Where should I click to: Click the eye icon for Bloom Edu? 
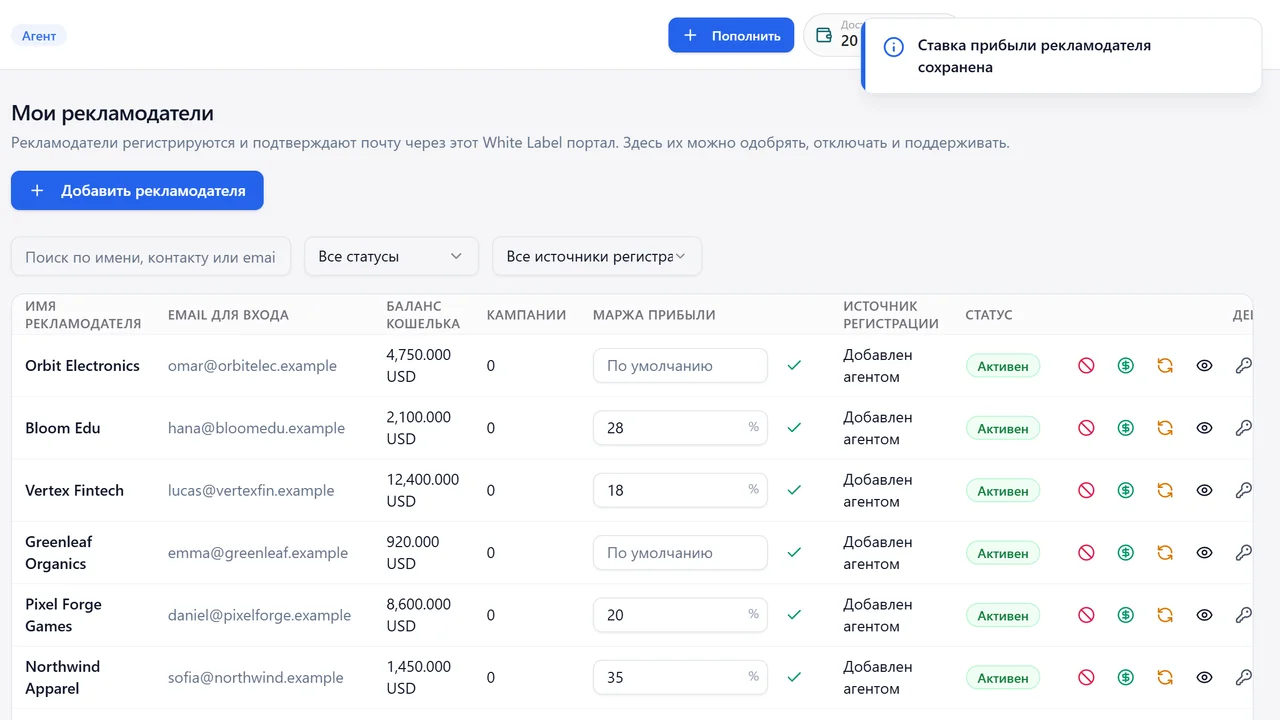1205,428
